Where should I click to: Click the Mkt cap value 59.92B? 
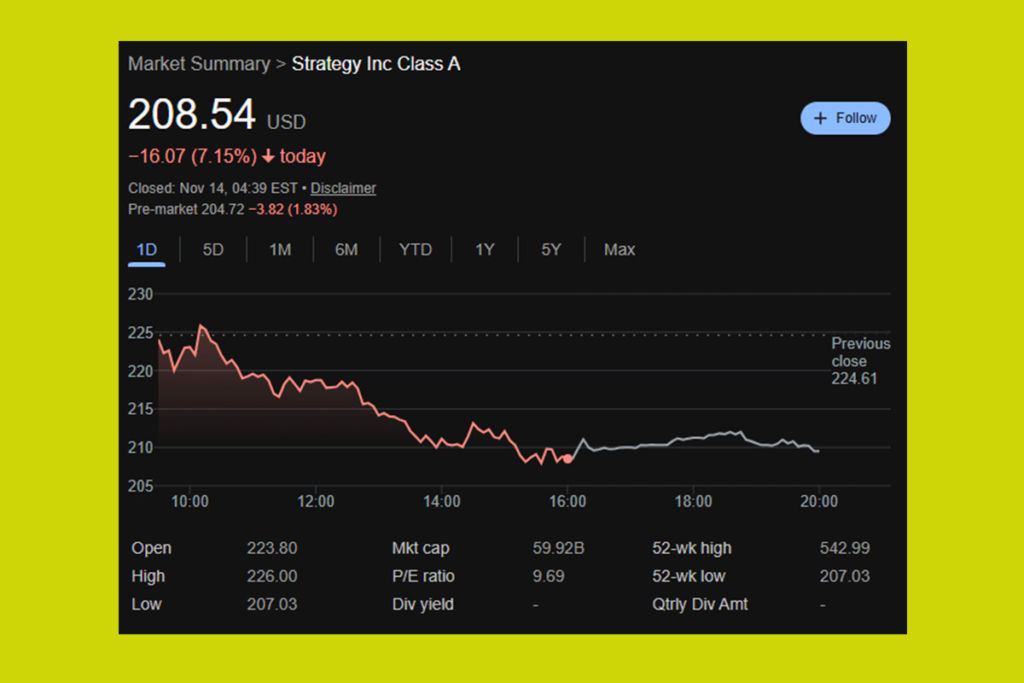point(560,548)
